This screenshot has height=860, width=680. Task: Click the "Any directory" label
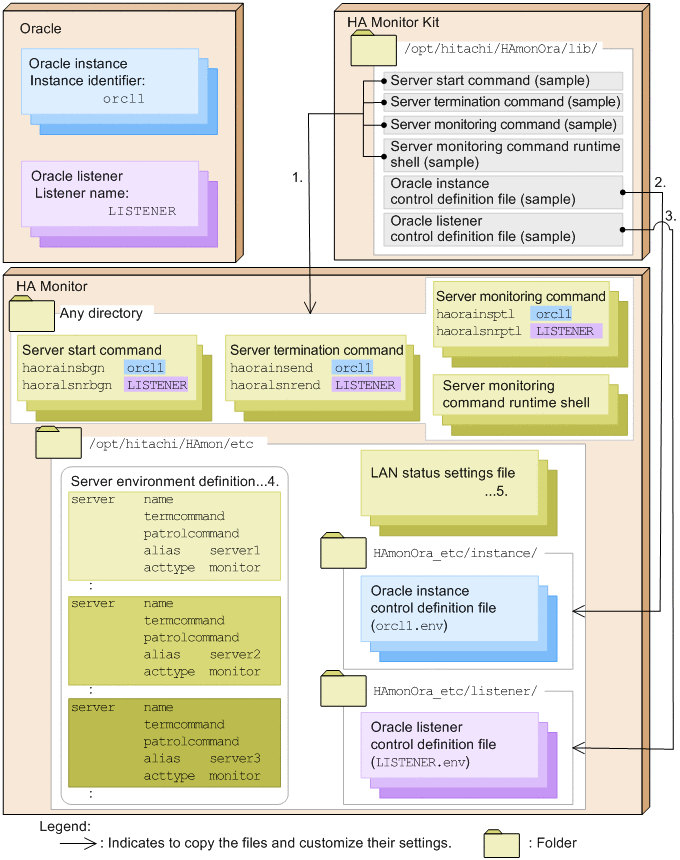[101, 313]
